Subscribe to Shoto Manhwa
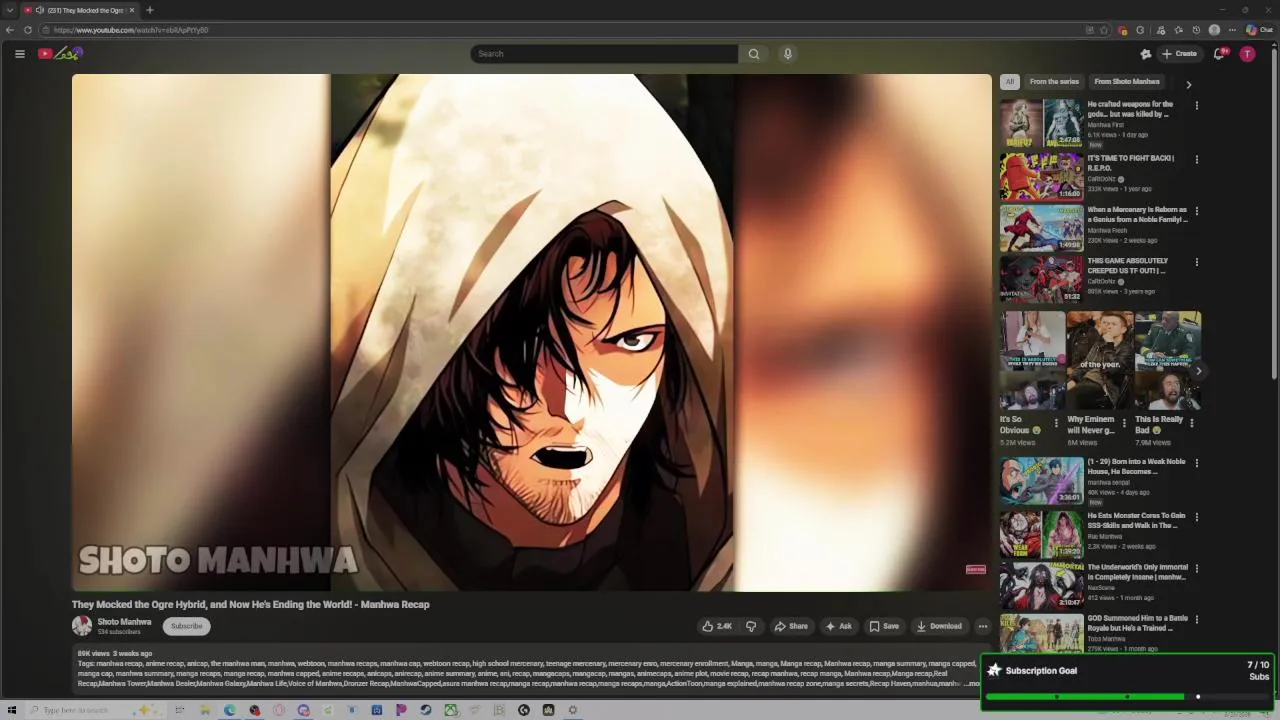Viewport: 1280px width, 720px height. point(186,626)
